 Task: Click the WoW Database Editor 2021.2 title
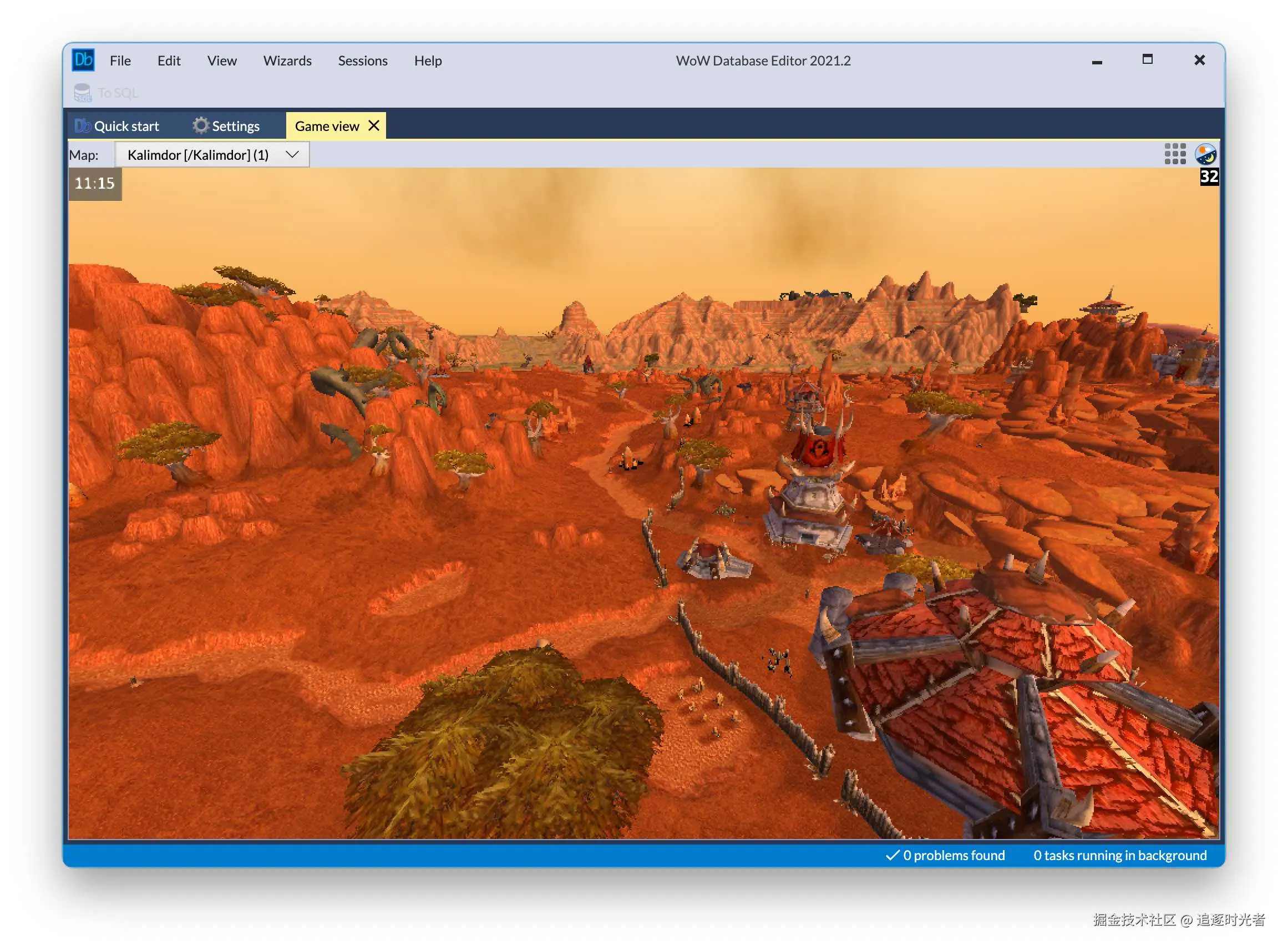tap(763, 60)
